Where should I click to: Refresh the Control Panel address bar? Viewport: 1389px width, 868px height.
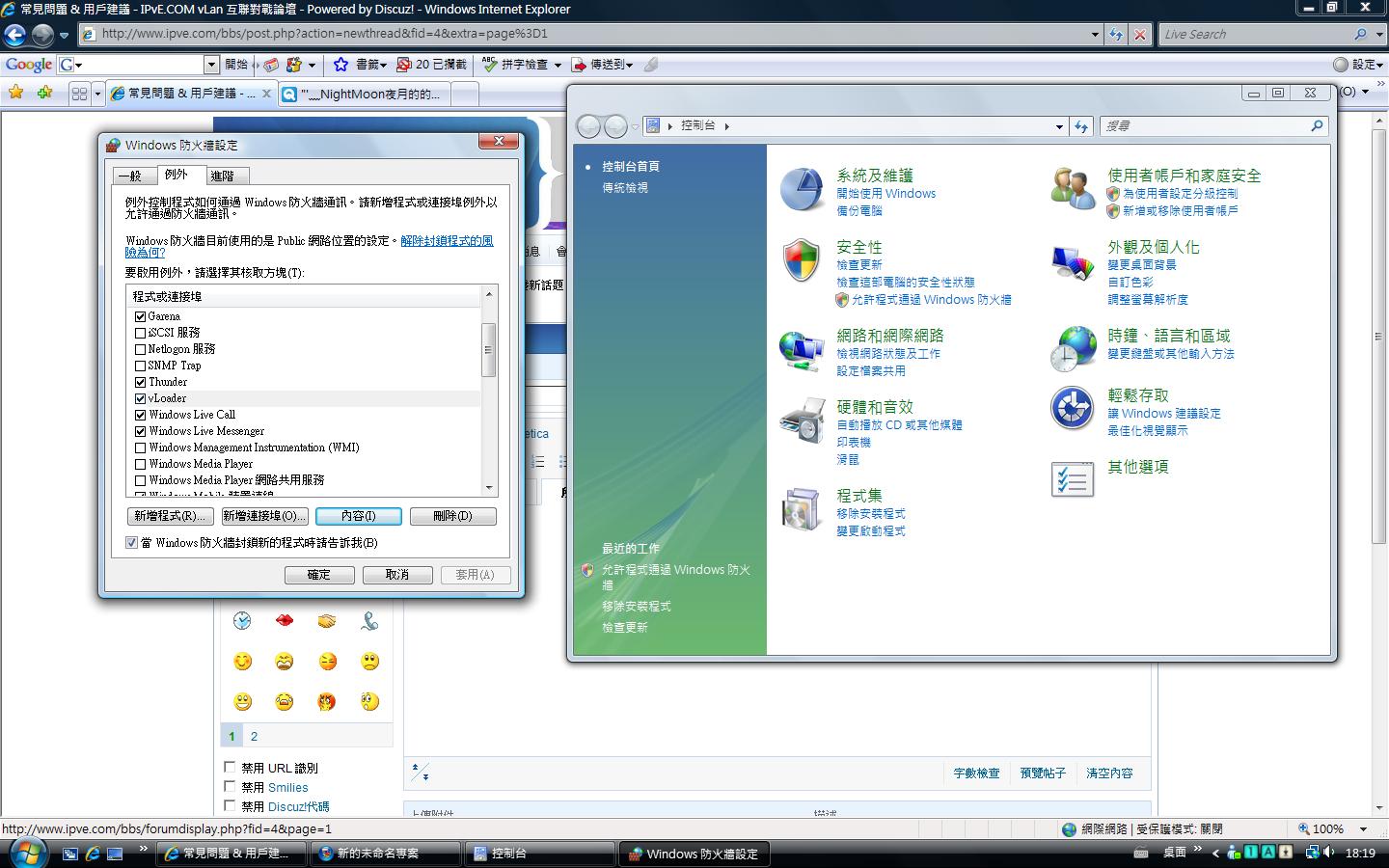1081,126
